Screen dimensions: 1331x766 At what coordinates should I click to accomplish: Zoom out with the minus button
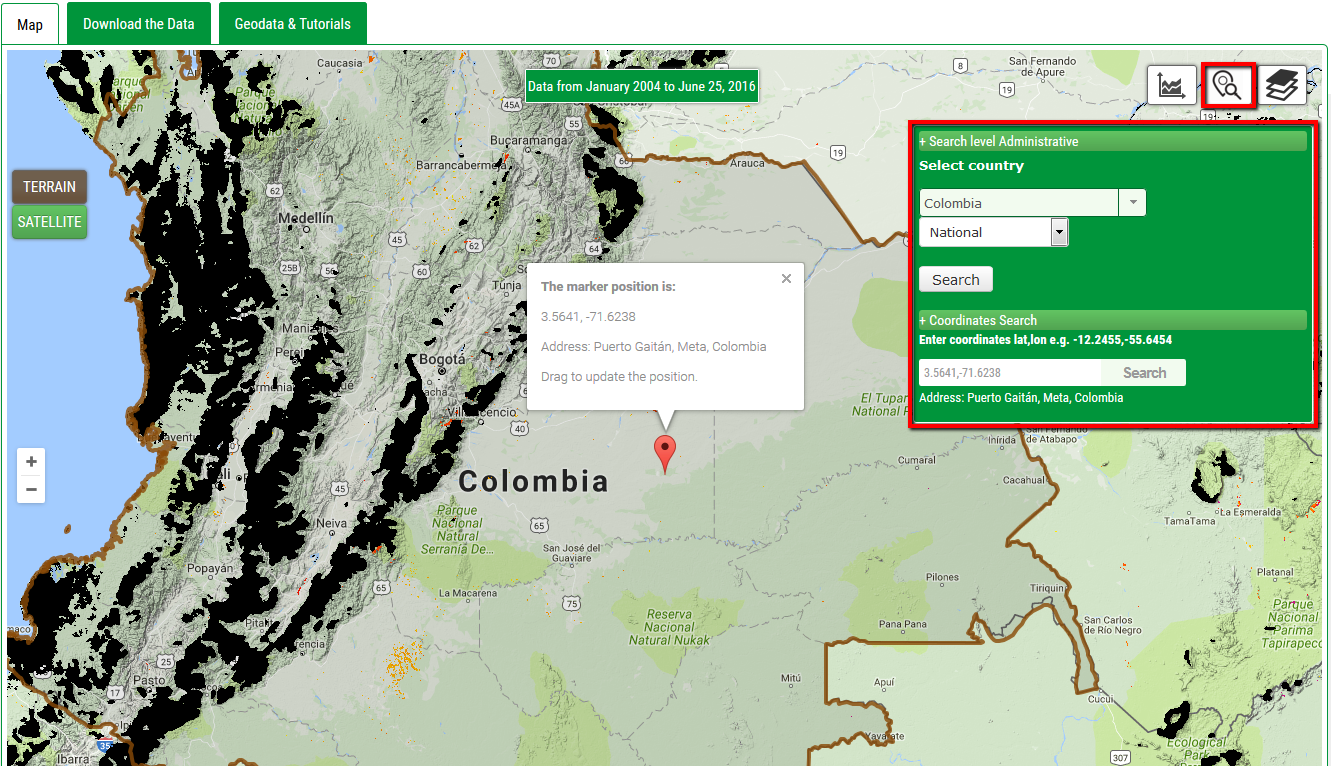(x=31, y=490)
